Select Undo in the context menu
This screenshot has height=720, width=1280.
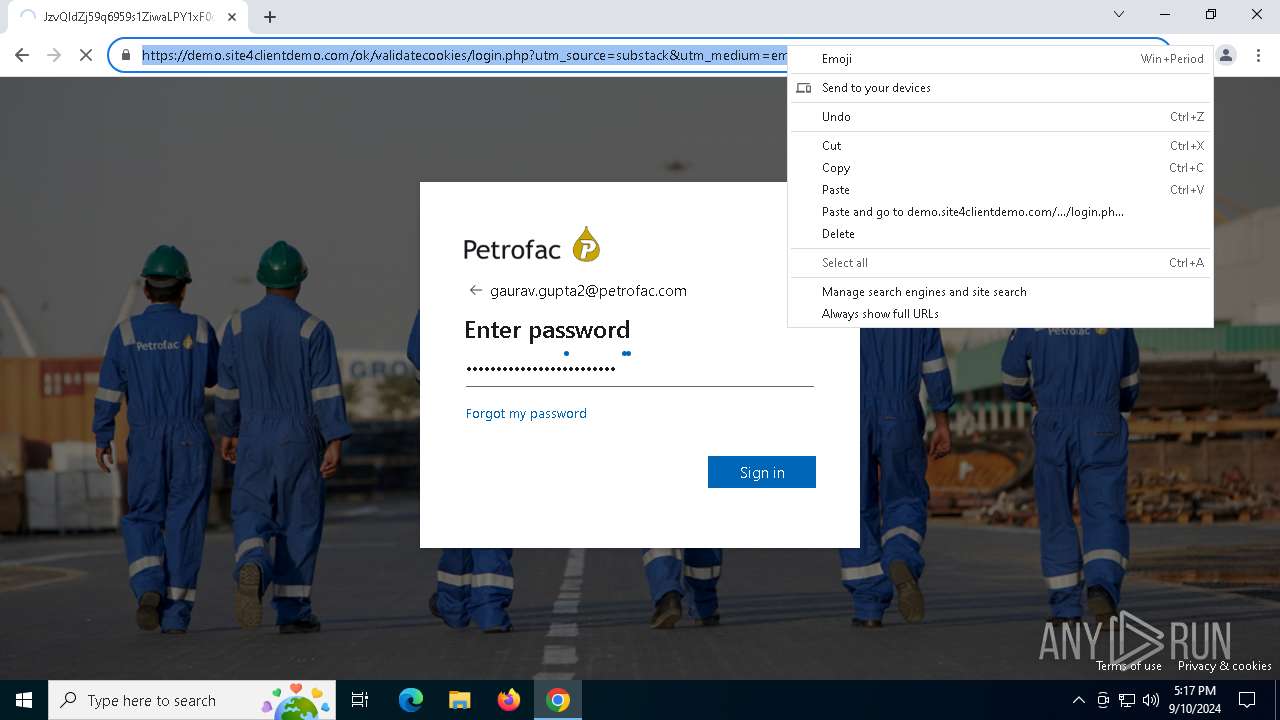pyautogui.click(x=1000, y=117)
